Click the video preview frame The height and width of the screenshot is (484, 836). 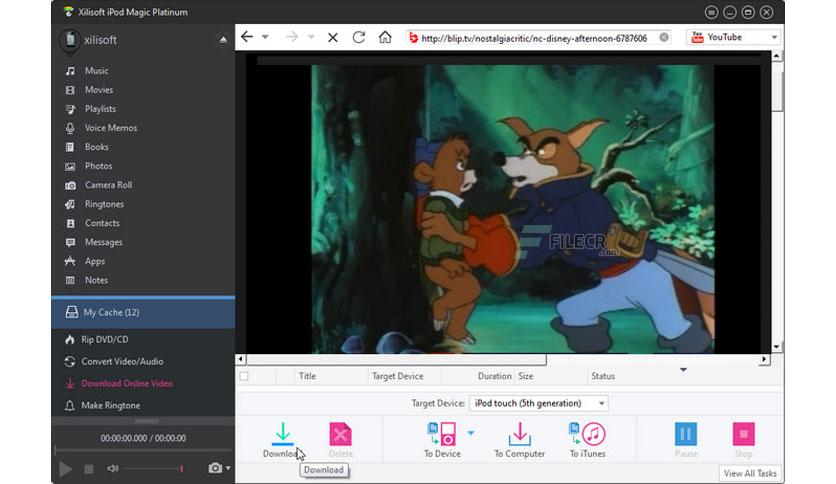(512, 209)
